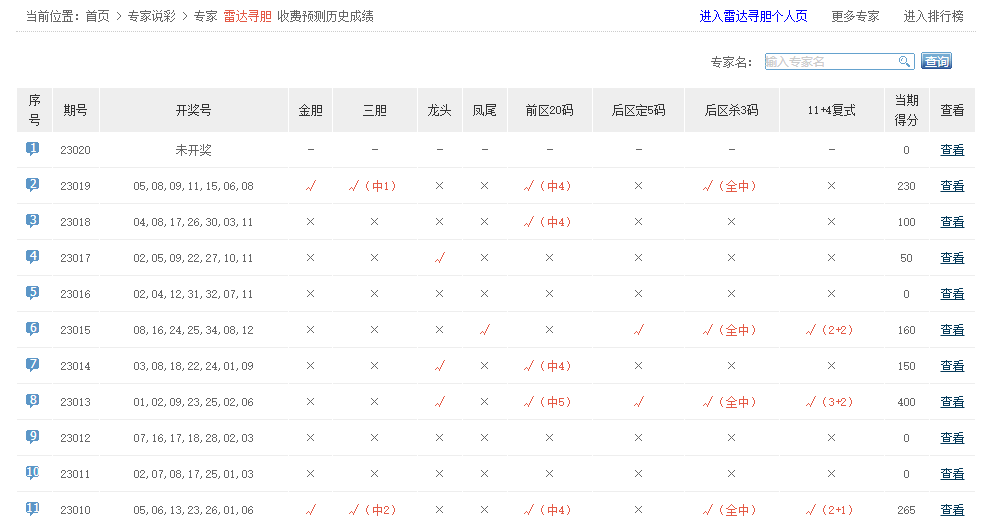Screen dimensions: 1005x523
Task: Click the number 6 row badge icon
Action: (x=33, y=329)
